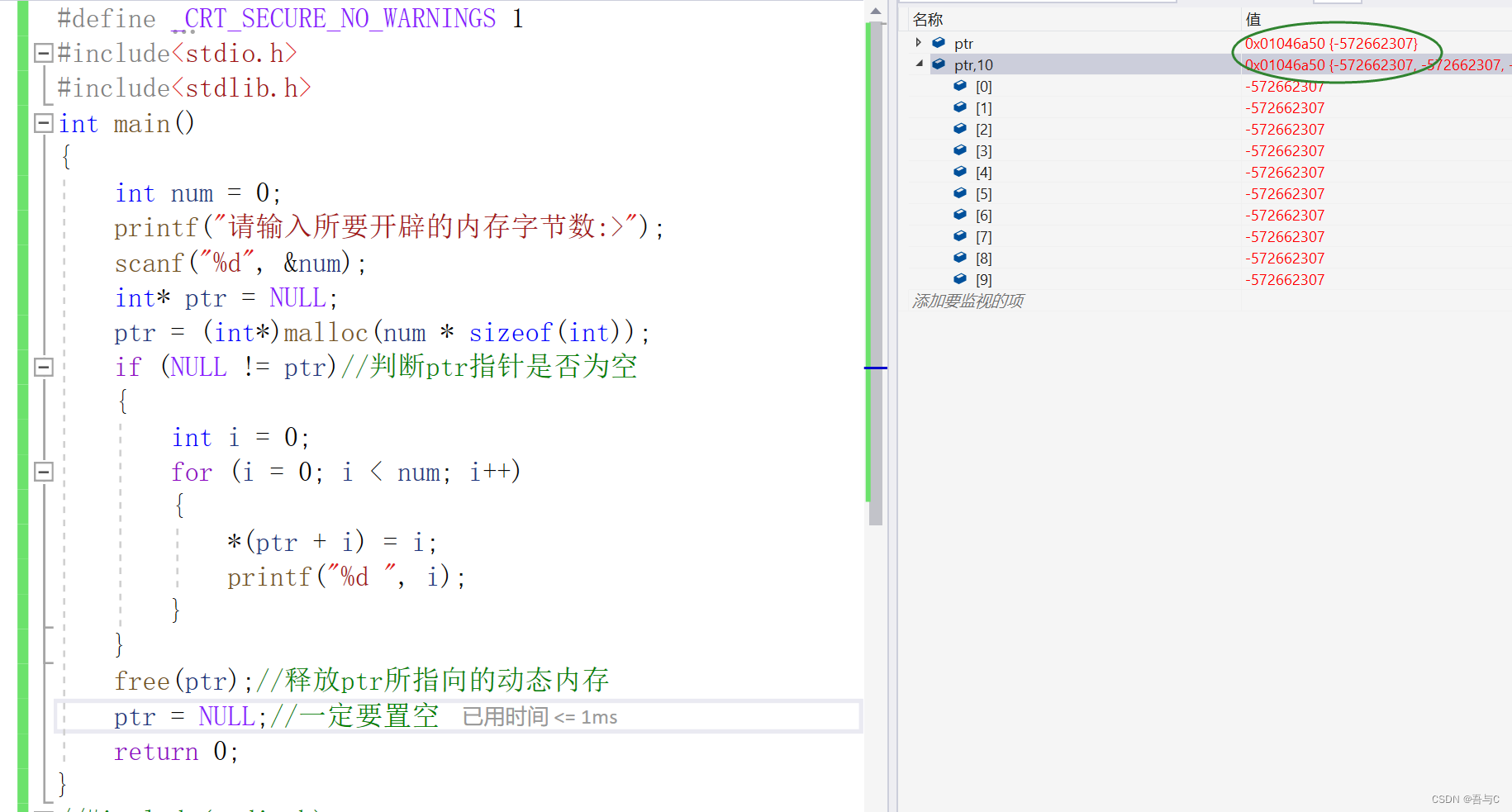Click the value of element [7]
1512x812 pixels.
pyautogui.click(x=1285, y=237)
